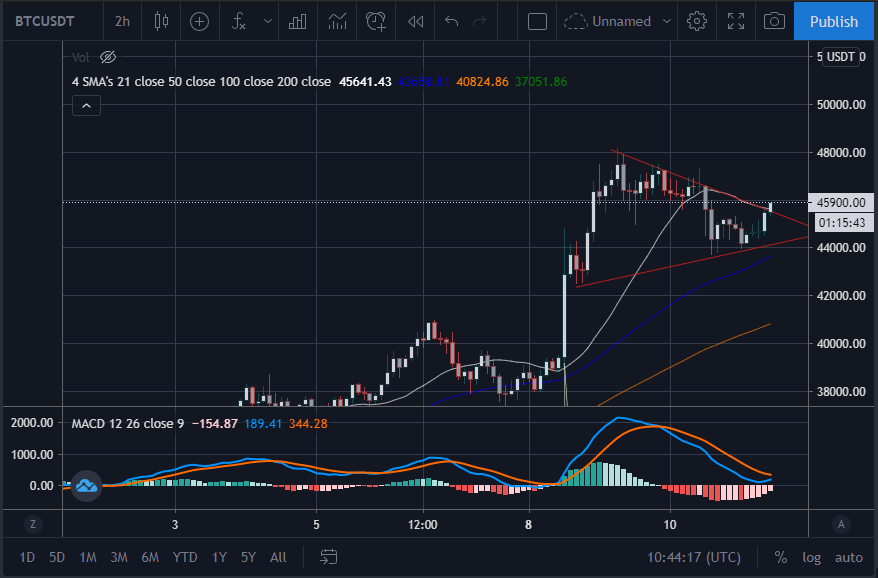Go to TradingView cloud logo
878x578 pixels.
86,486
